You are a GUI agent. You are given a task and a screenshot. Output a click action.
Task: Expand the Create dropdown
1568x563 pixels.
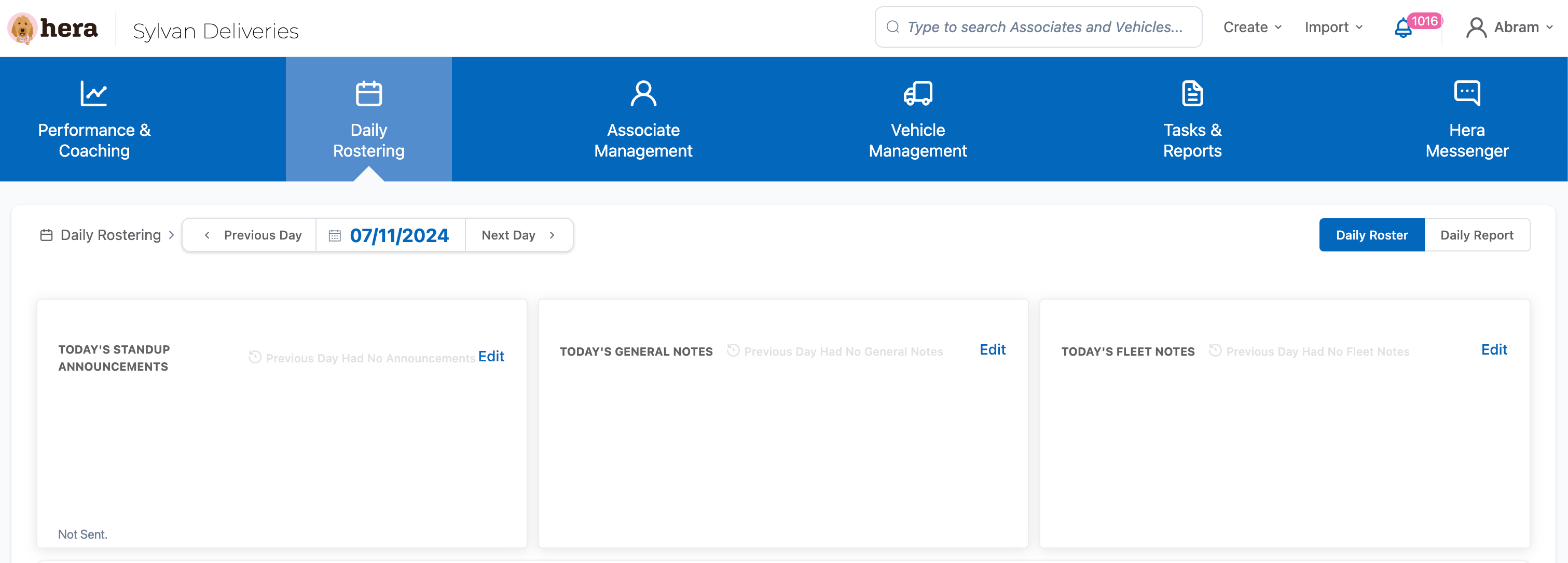(1252, 27)
